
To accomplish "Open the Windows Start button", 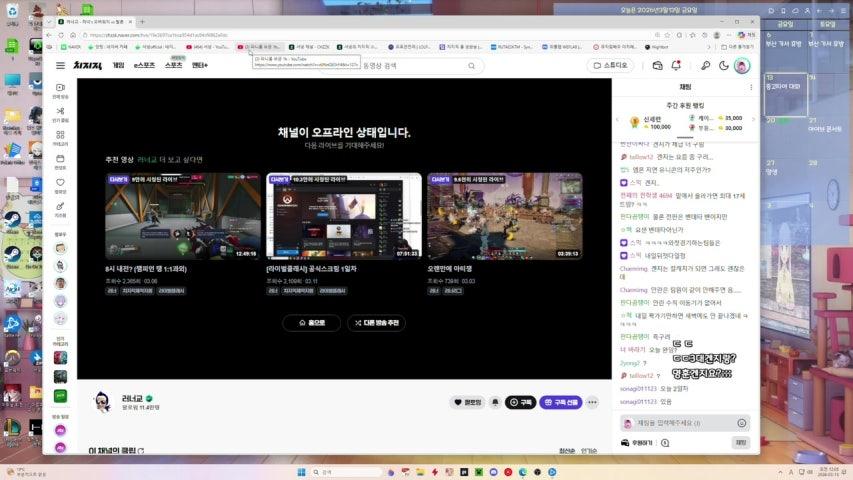I will 301,472.
